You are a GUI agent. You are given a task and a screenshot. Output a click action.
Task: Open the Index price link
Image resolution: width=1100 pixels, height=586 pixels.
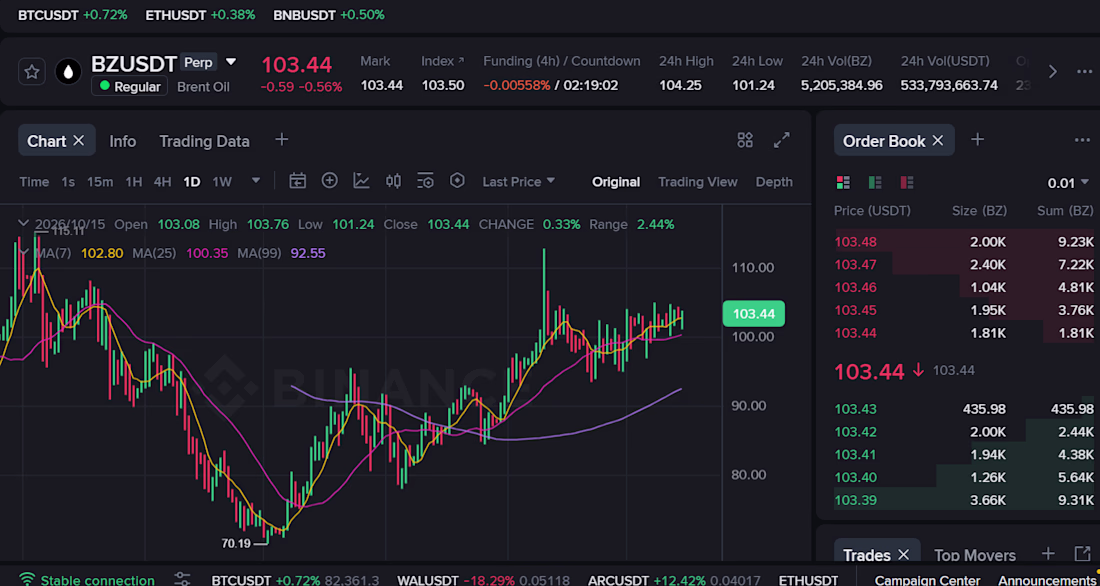(x=443, y=61)
